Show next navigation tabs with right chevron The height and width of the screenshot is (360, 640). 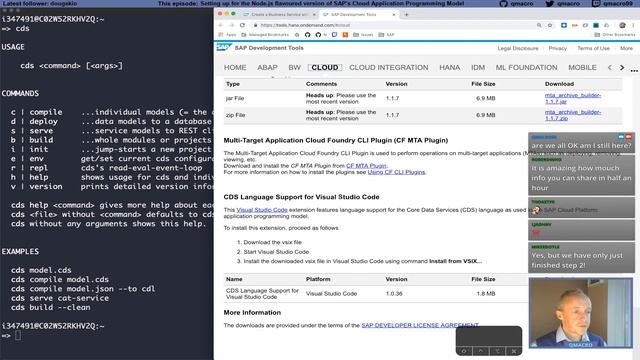(x=622, y=67)
